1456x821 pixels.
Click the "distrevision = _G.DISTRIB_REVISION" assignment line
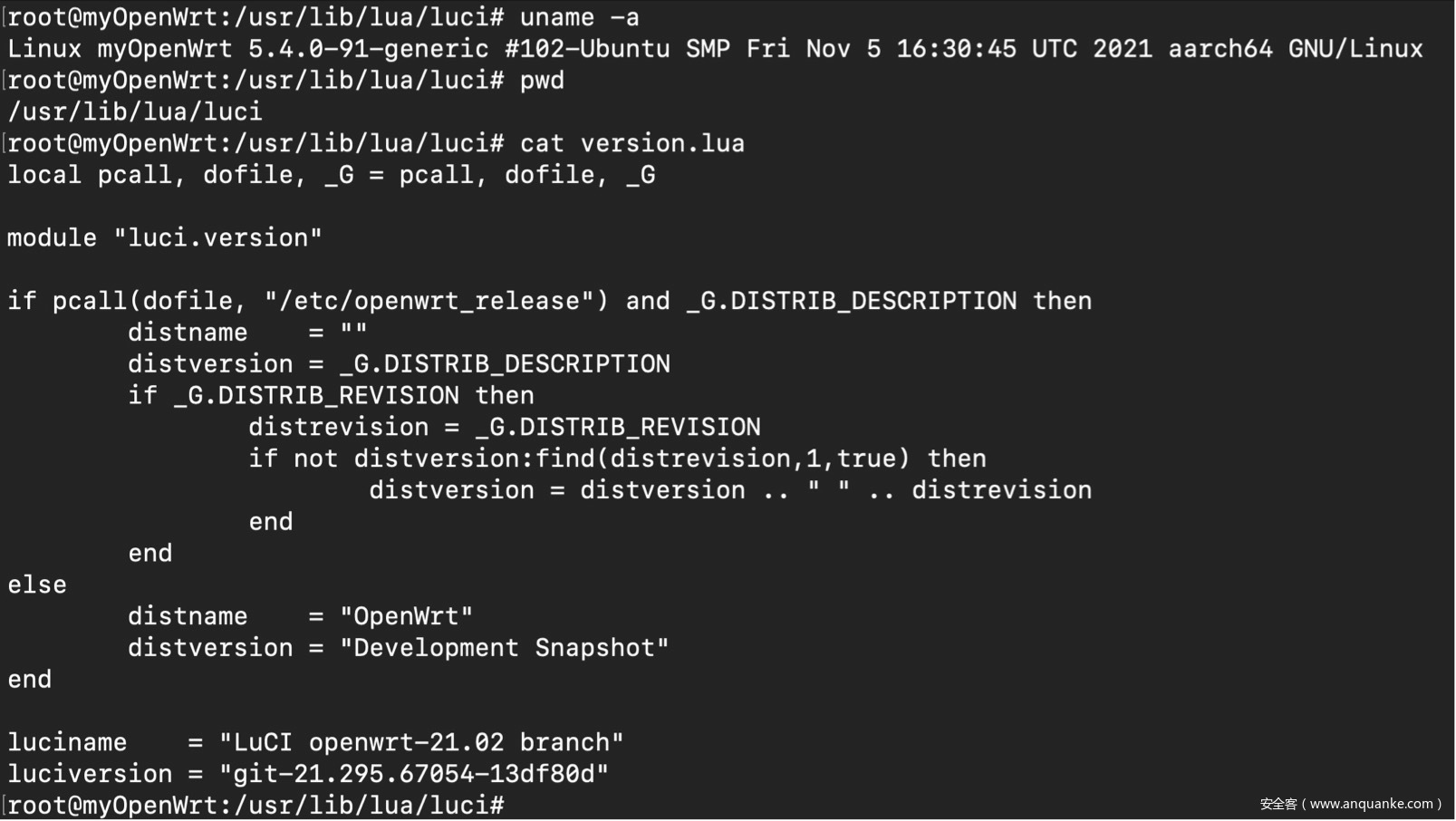(504, 427)
